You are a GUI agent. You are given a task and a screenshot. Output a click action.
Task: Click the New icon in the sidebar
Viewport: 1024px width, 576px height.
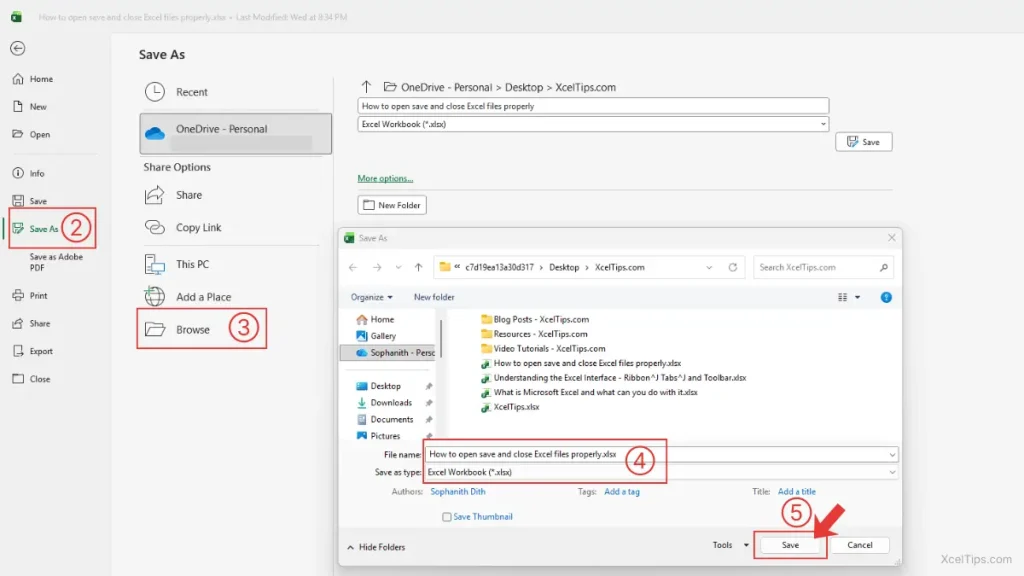point(32,106)
